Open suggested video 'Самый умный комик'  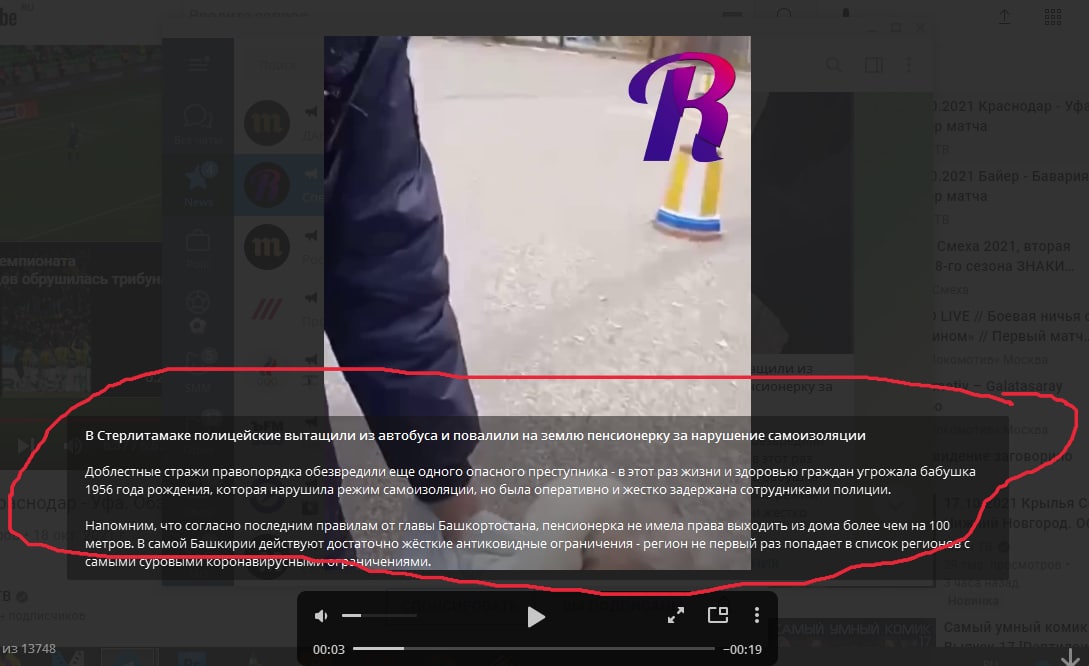(x=1014, y=627)
